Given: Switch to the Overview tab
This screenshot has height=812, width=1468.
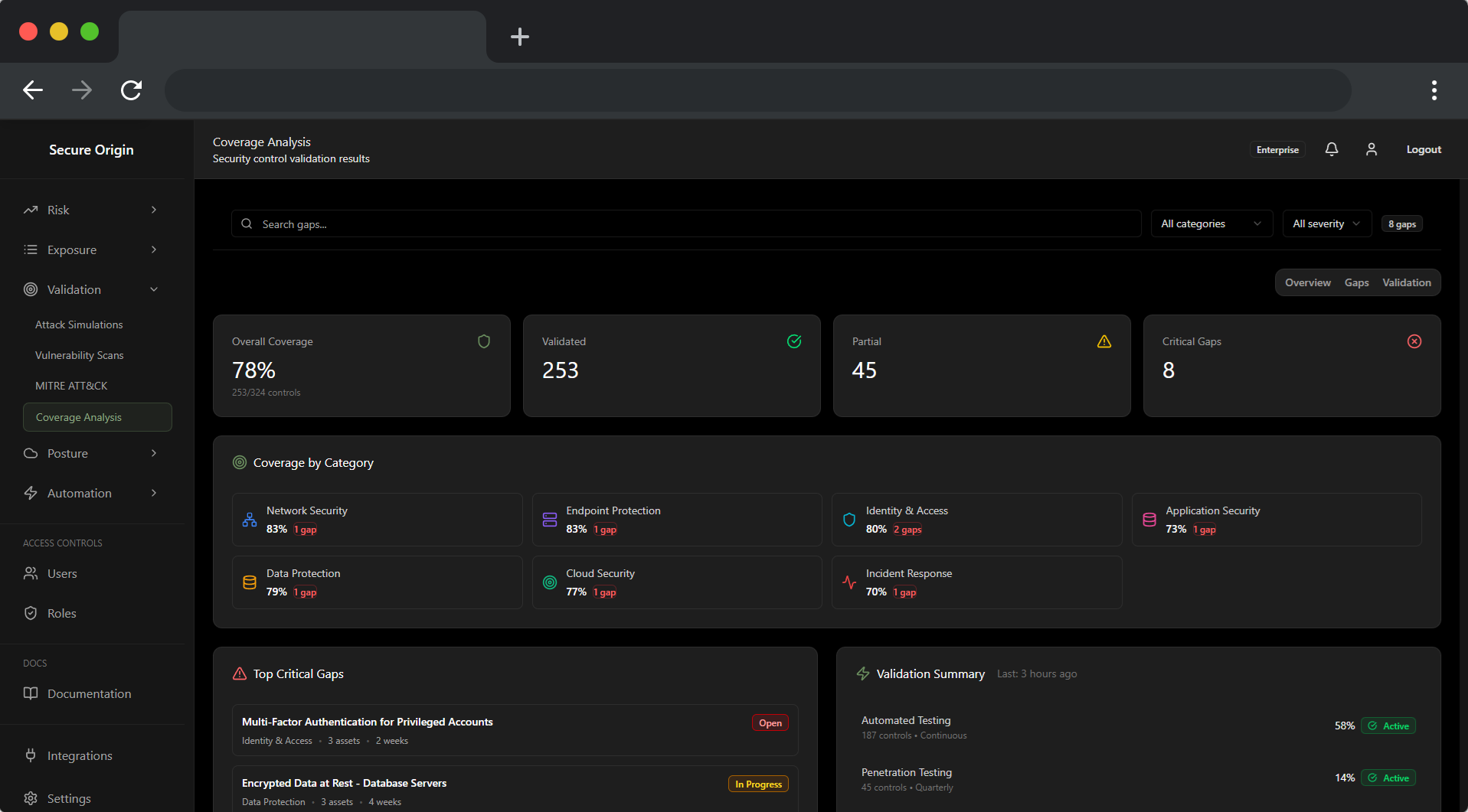Looking at the screenshot, I should (1308, 282).
